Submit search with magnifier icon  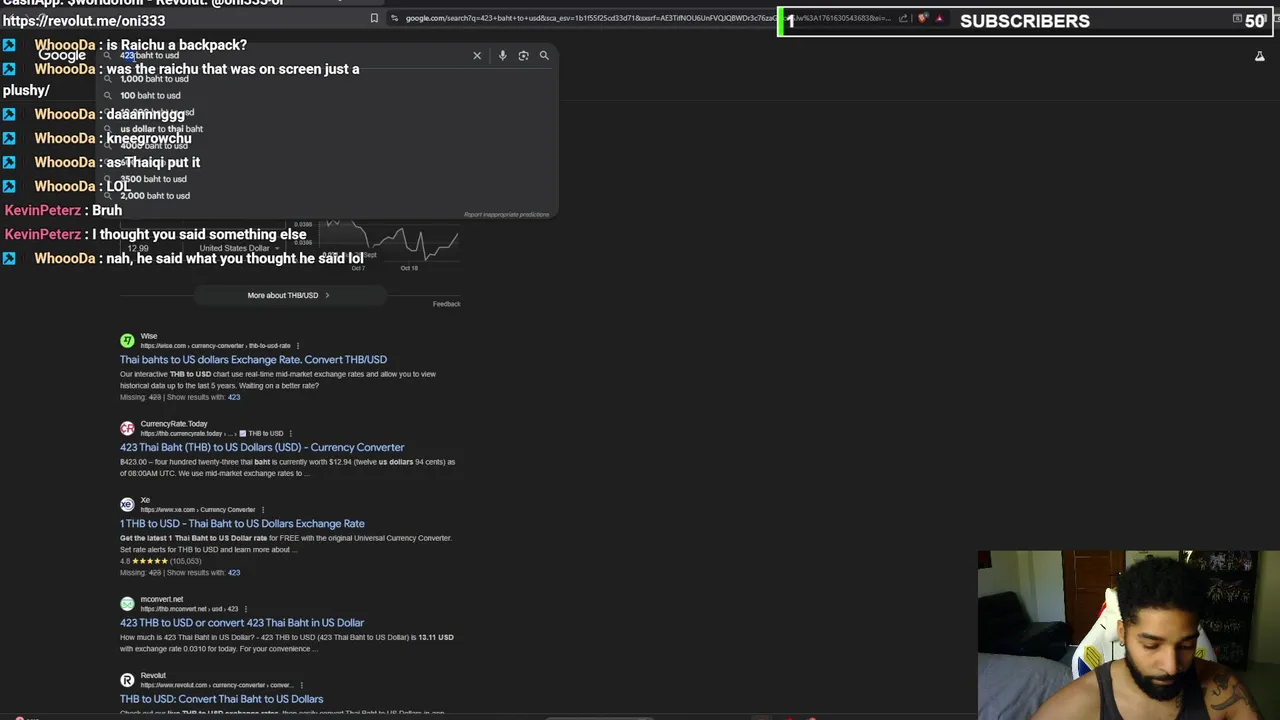click(544, 56)
